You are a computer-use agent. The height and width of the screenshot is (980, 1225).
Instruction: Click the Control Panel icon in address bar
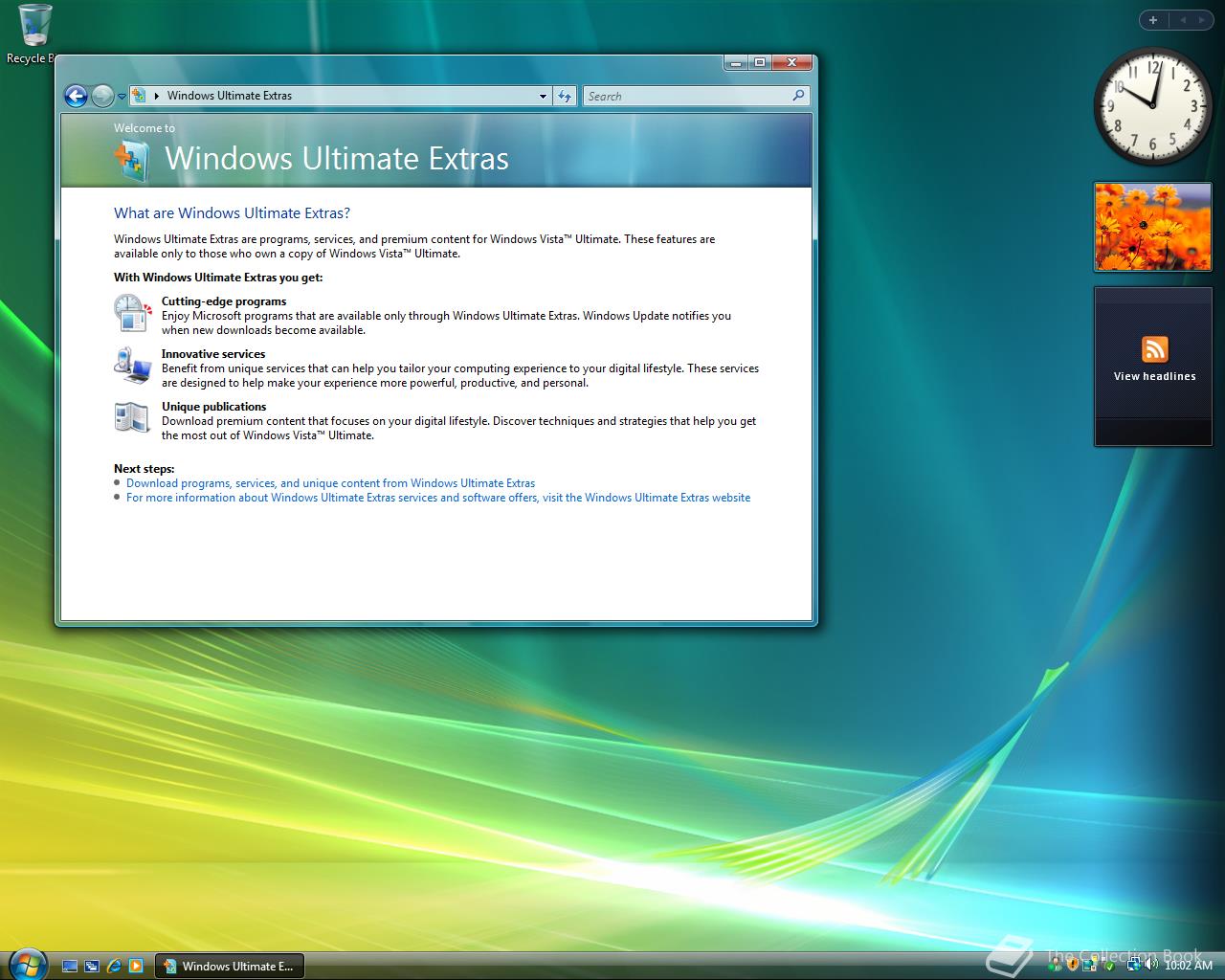(x=140, y=96)
